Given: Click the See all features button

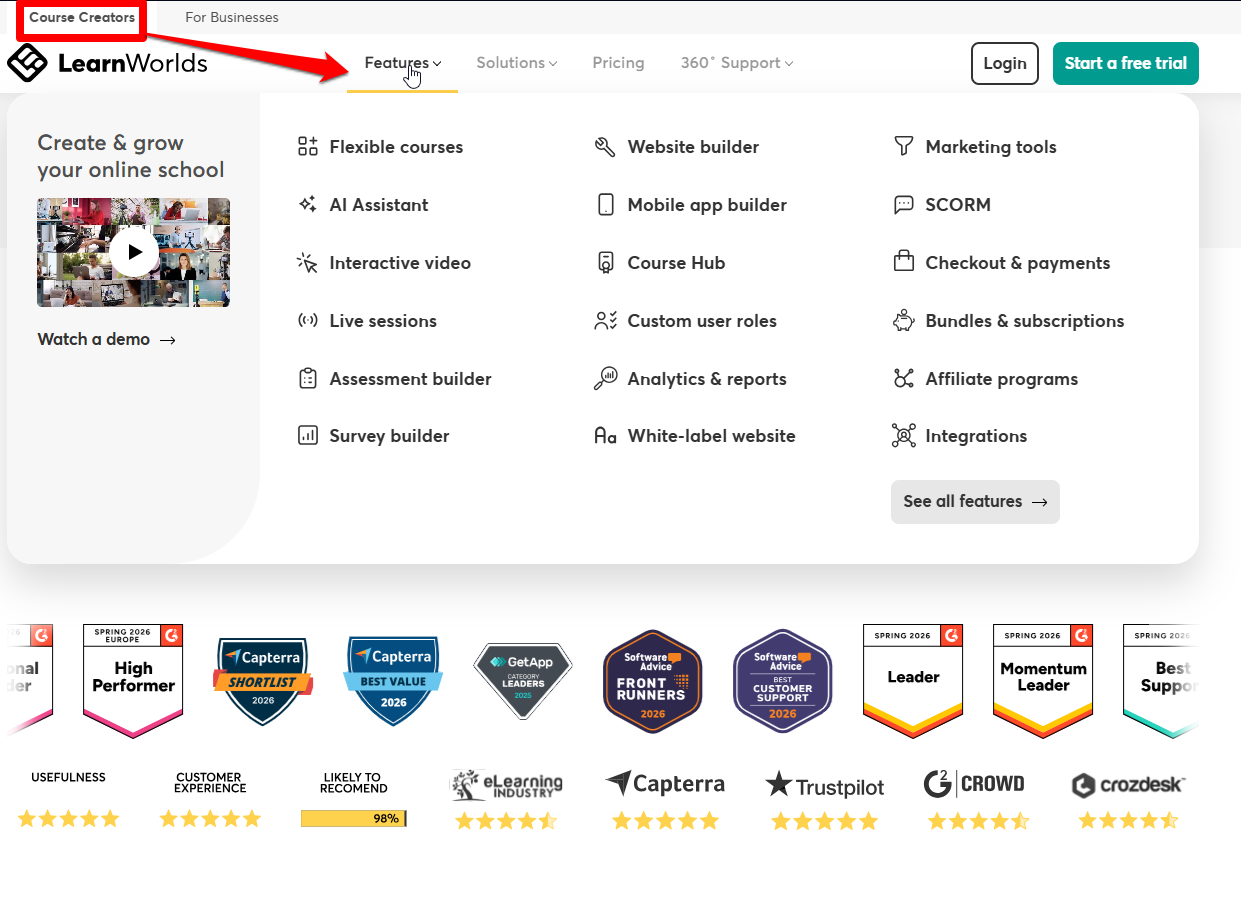Looking at the screenshot, I should 975,502.
